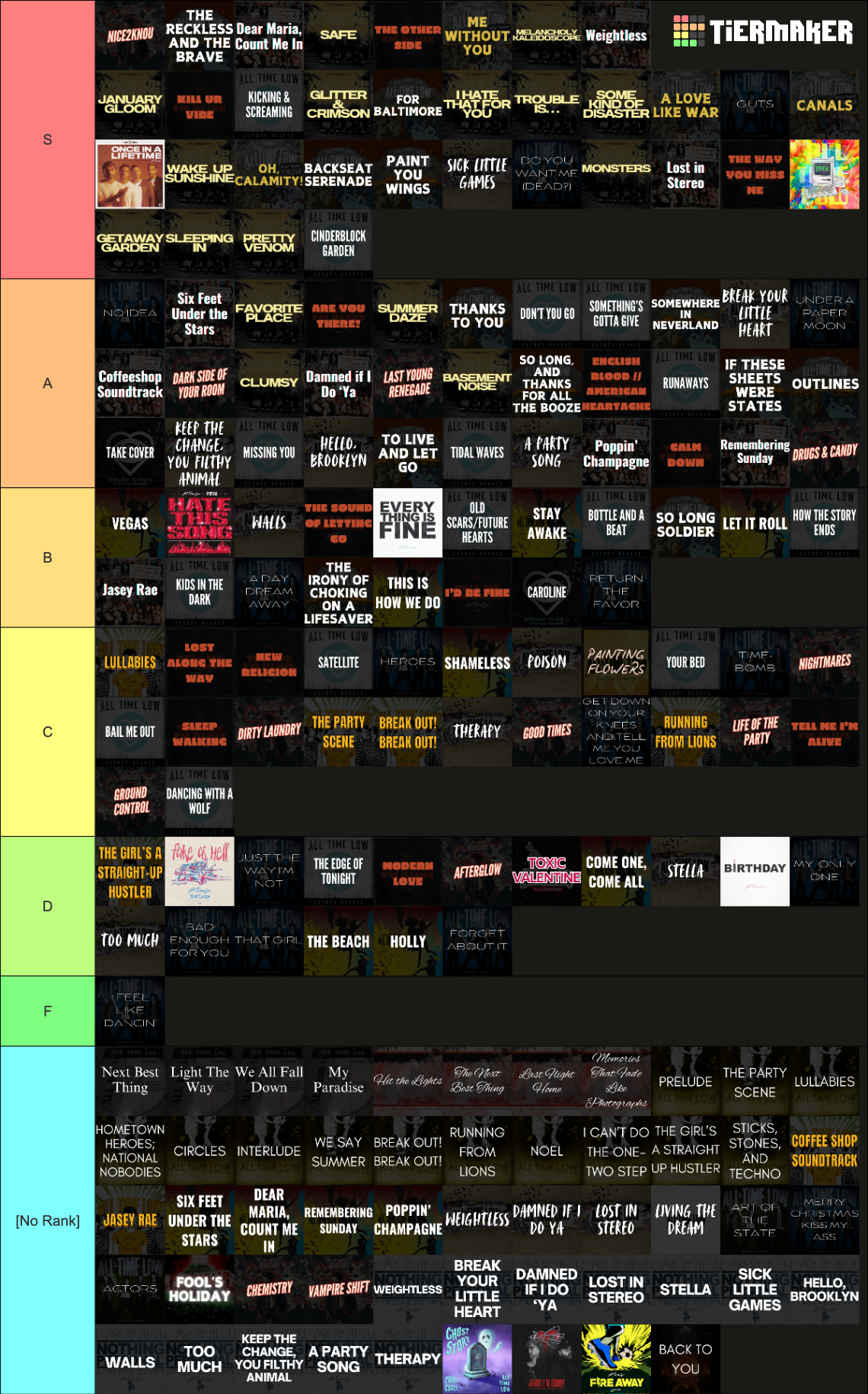Select the Dark Side of Your Room tile

click(199, 383)
